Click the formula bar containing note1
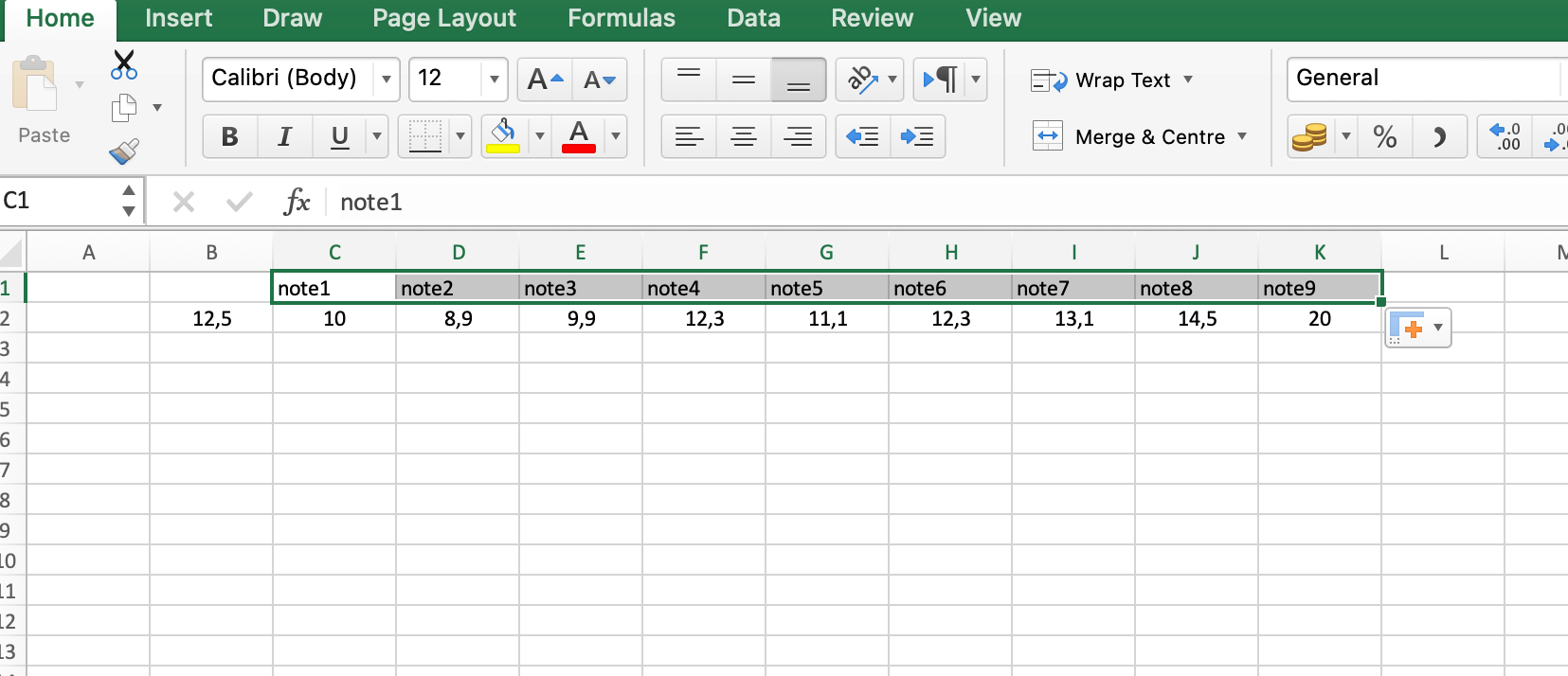 [x=947, y=202]
